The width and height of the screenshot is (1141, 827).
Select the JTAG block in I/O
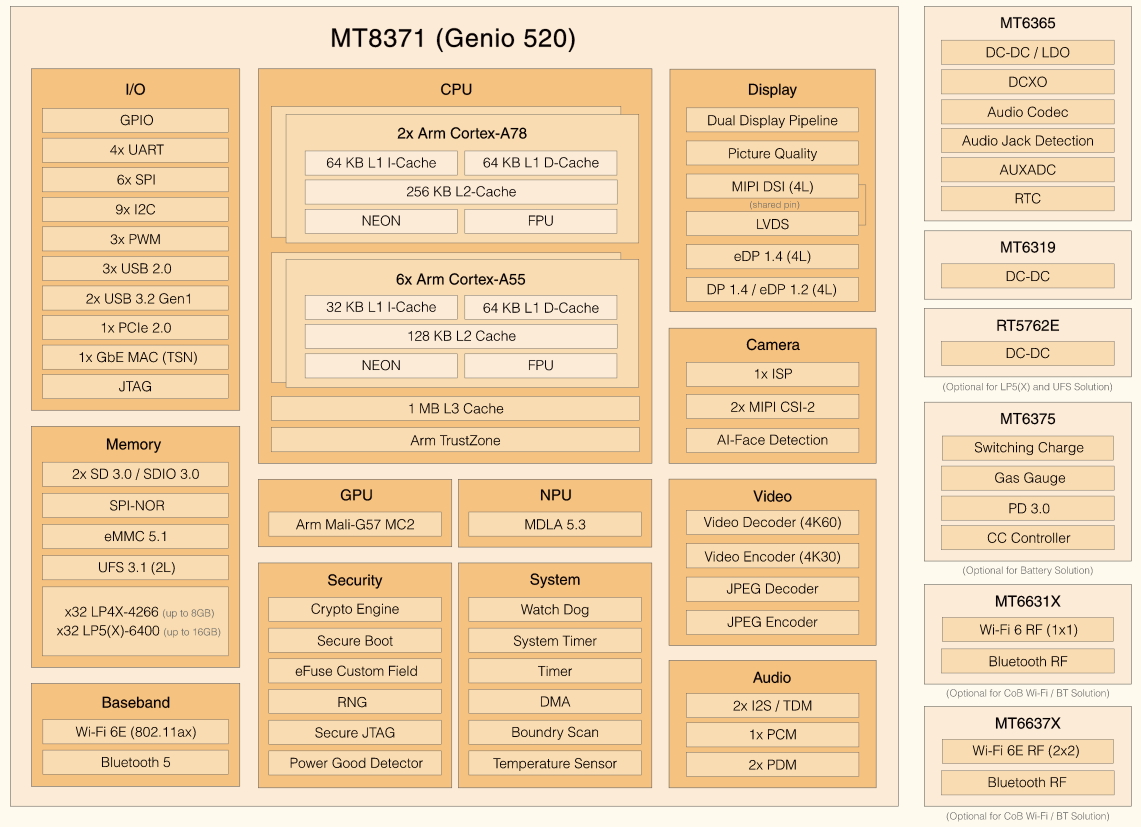(135, 387)
